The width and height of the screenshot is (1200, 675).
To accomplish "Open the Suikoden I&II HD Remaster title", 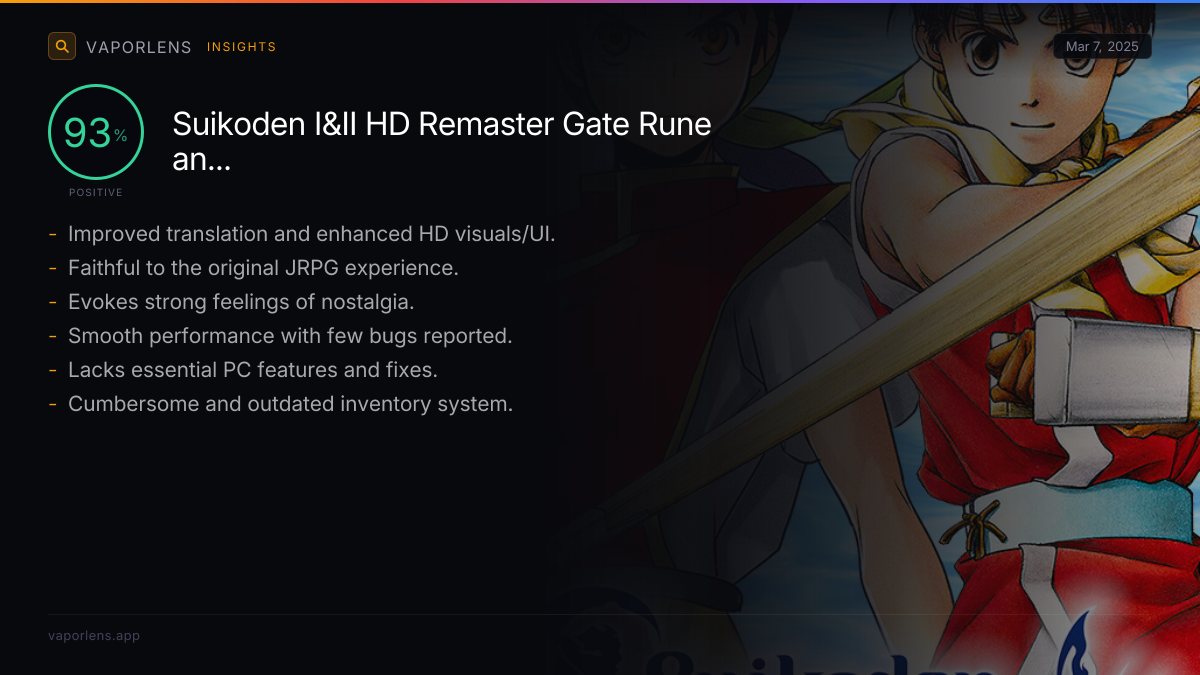I will point(442,124).
